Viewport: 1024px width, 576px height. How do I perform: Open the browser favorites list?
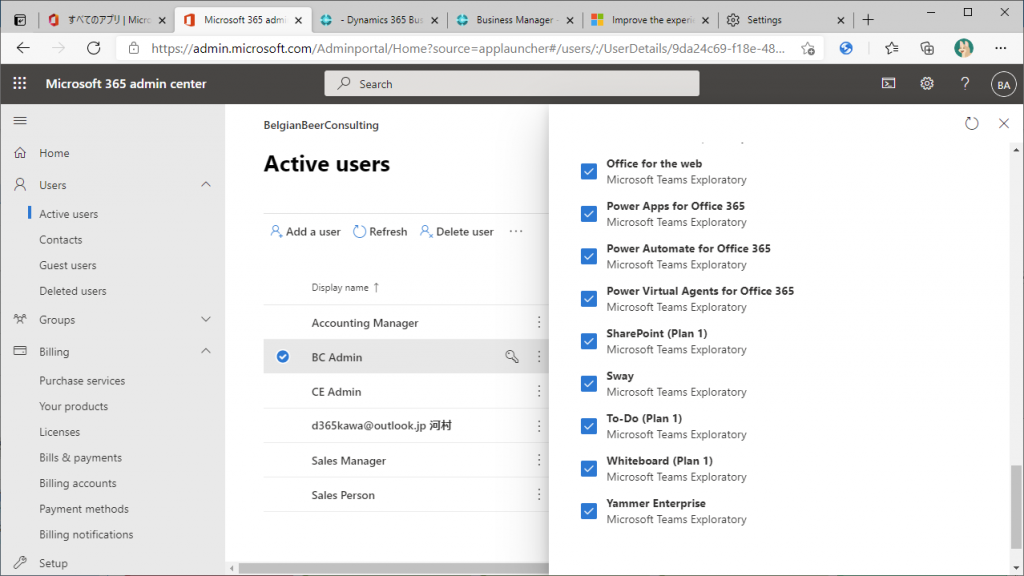tap(891, 48)
